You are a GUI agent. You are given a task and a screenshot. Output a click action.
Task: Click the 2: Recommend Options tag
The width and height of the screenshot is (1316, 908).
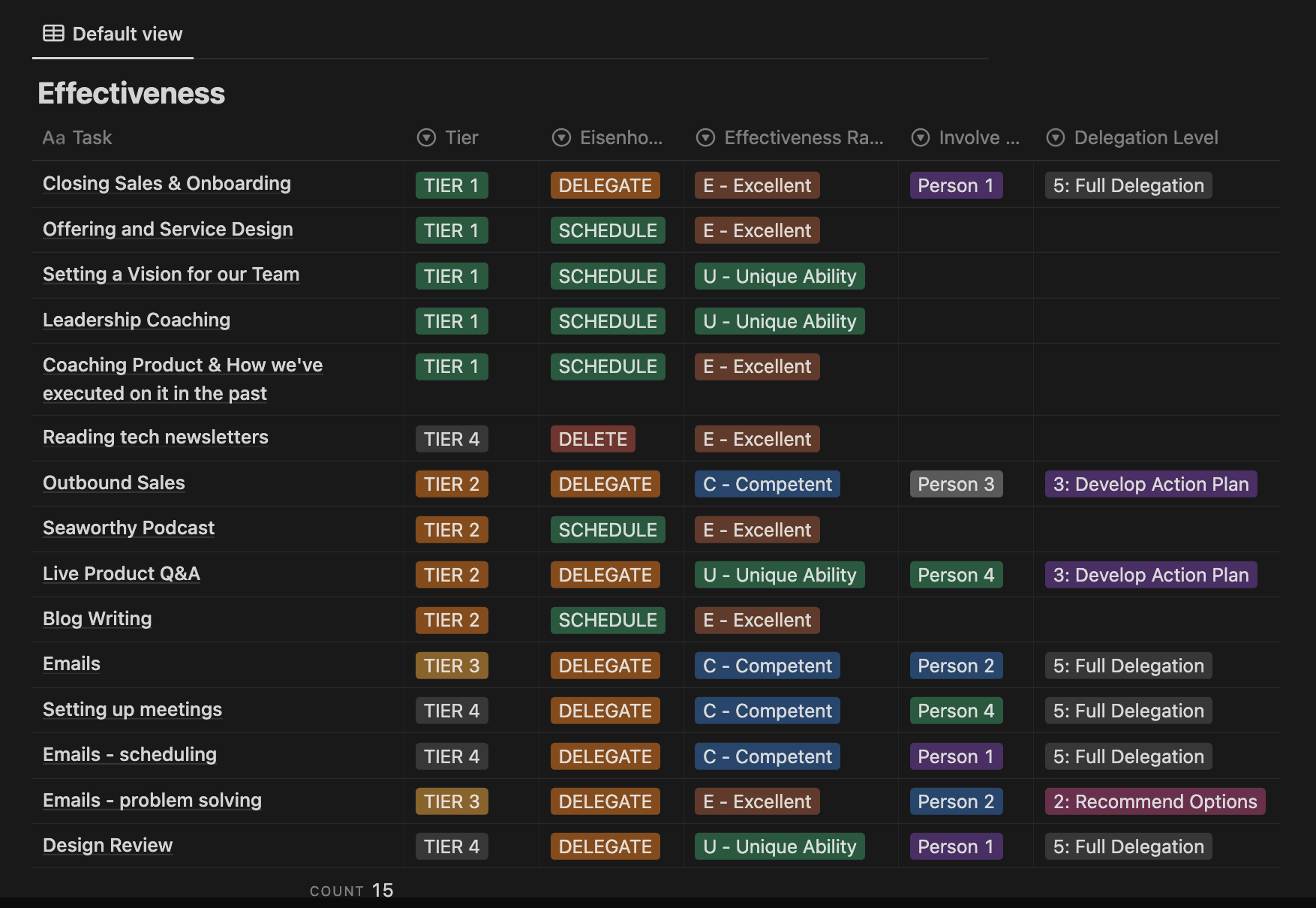pos(1154,801)
